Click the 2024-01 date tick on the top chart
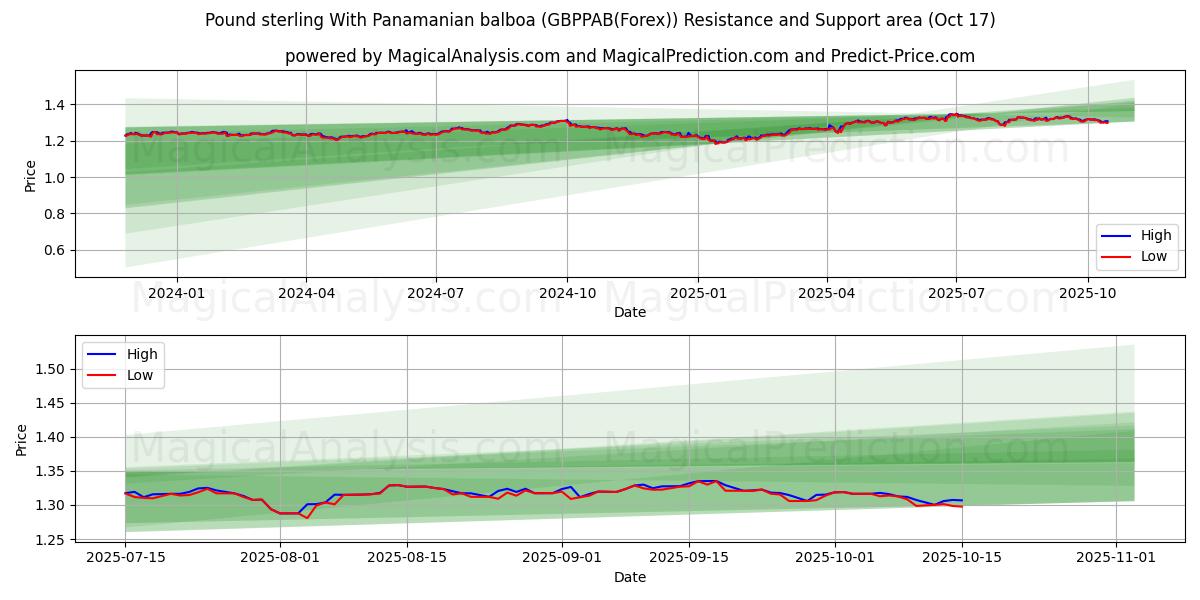The image size is (1200, 600). [177, 293]
